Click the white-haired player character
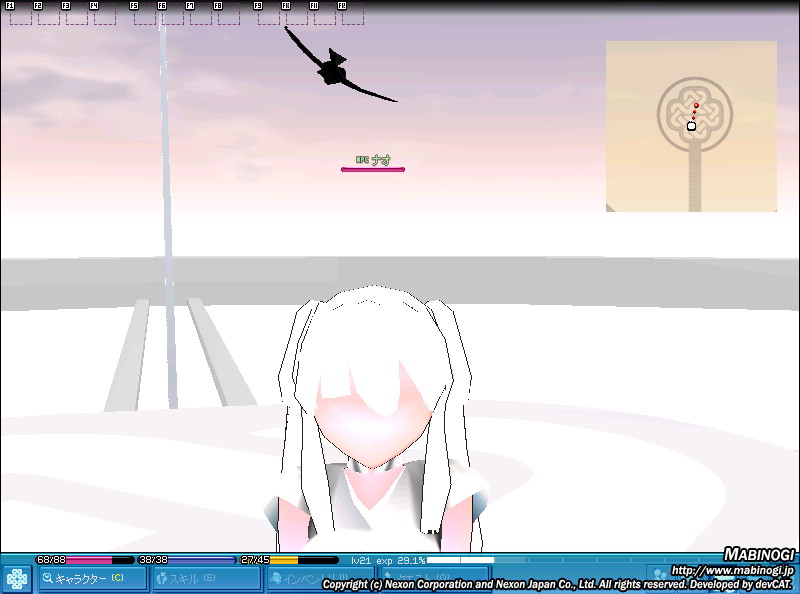This screenshot has width=800, height=594. click(375, 418)
